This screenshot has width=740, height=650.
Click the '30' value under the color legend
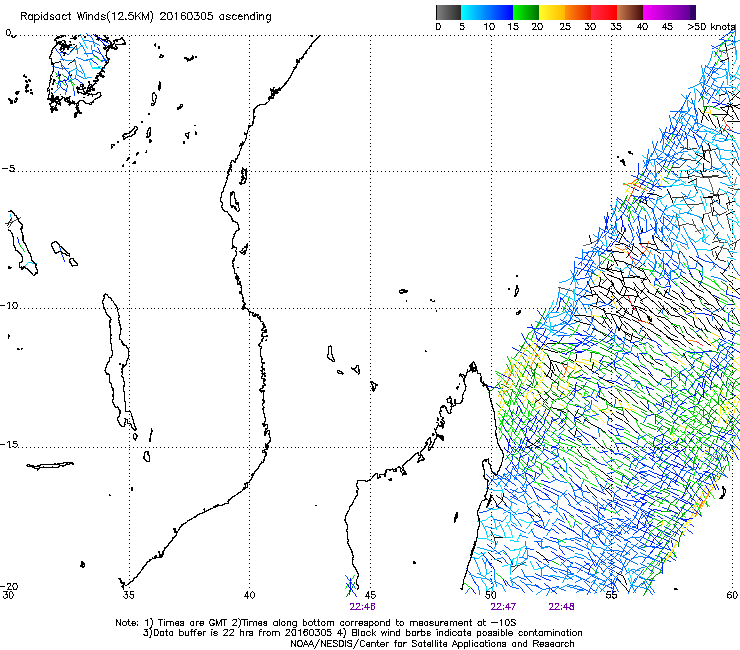click(x=590, y=27)
